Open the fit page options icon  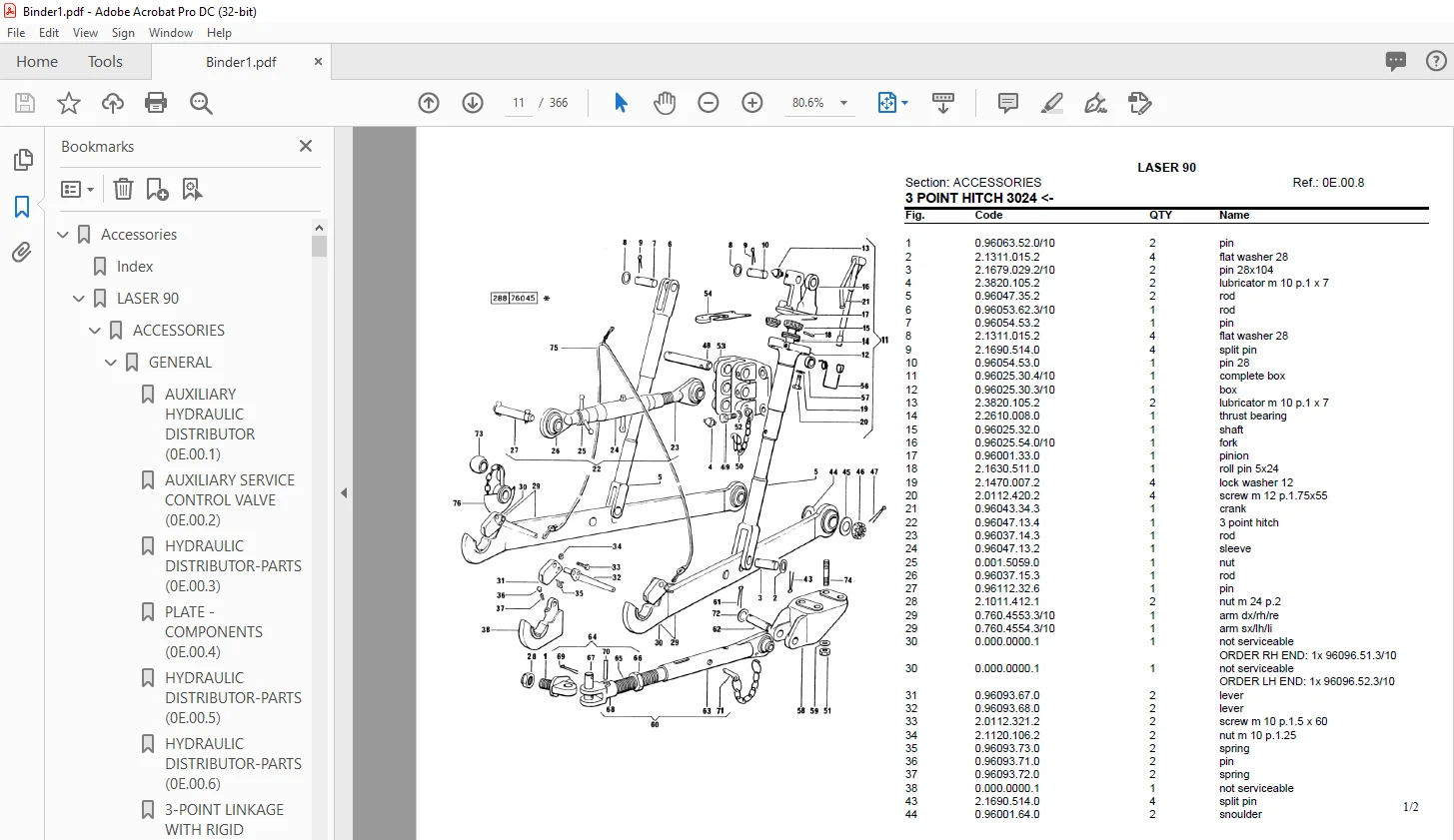click(x=887, y=103)
